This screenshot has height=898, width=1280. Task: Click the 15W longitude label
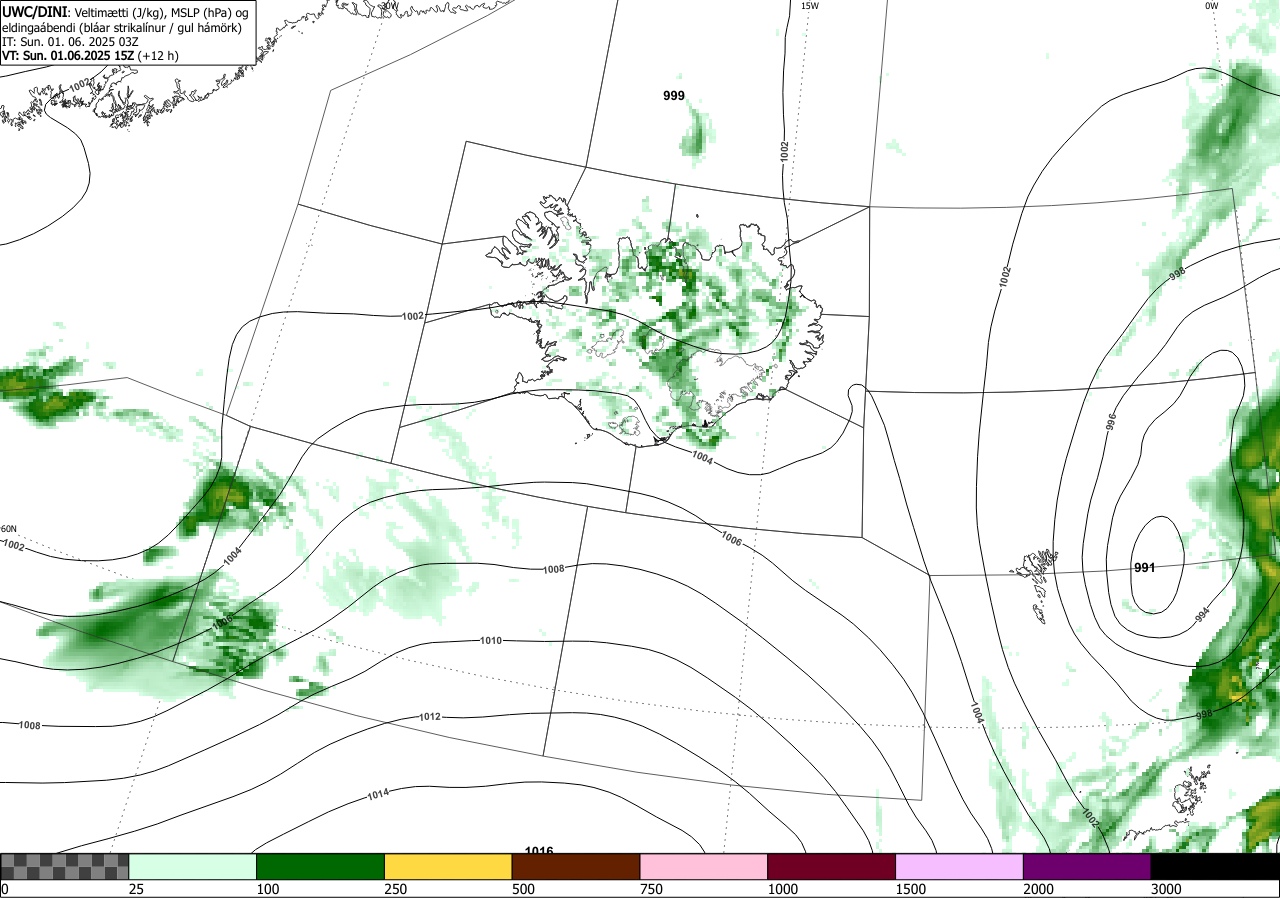810,6
